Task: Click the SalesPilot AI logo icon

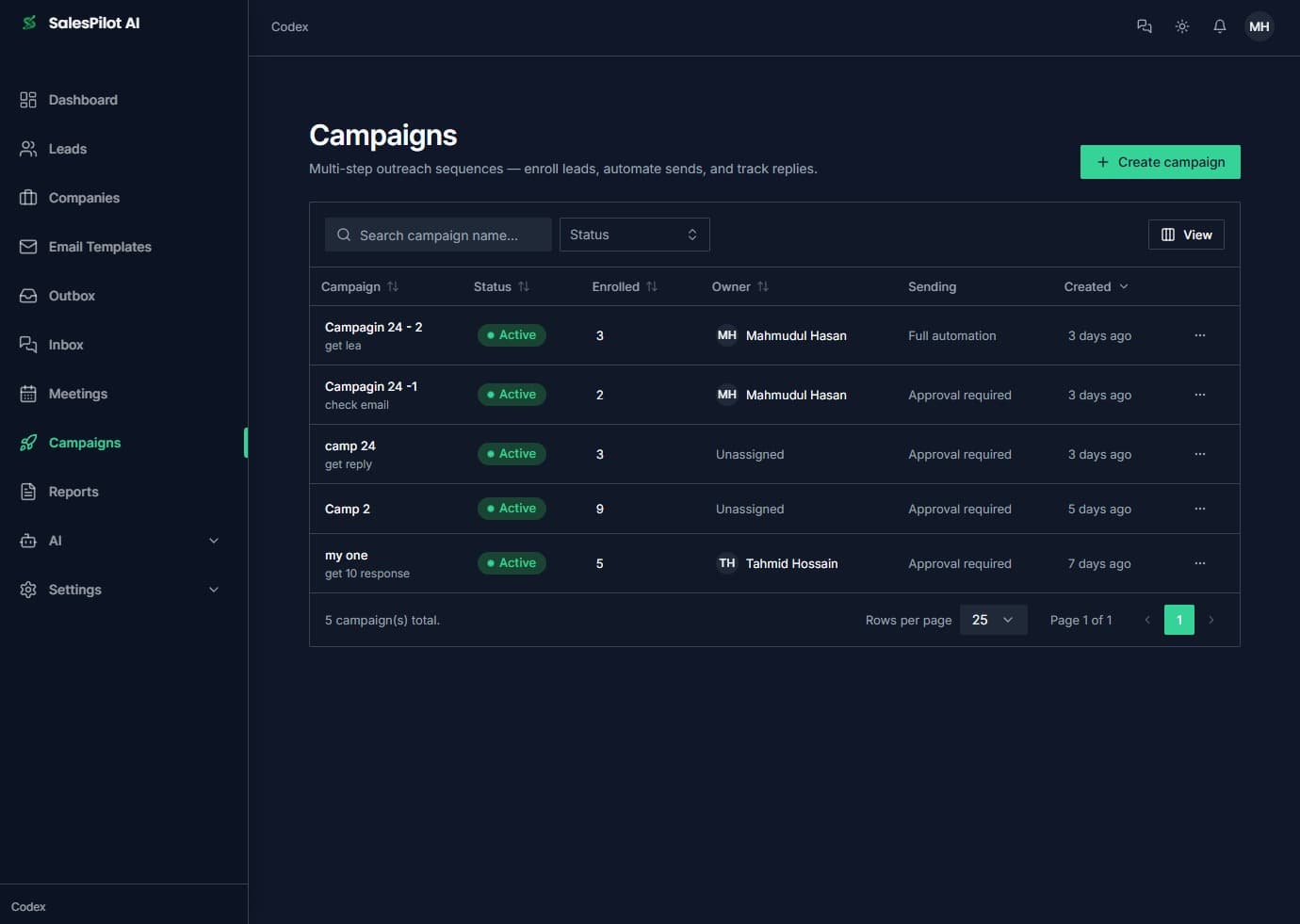Action: click(29, 23)
